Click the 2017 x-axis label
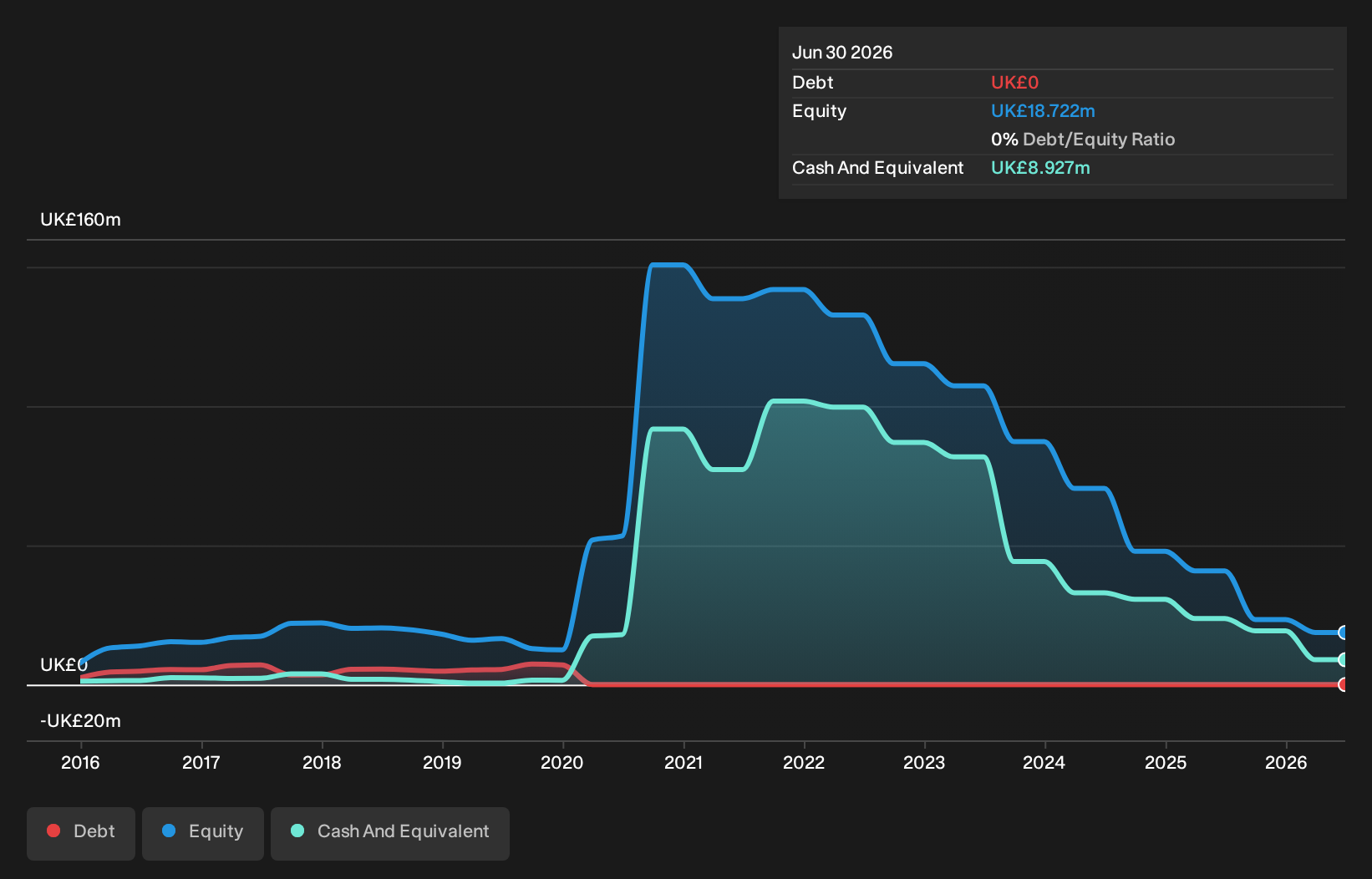 (x=201, y=762)
